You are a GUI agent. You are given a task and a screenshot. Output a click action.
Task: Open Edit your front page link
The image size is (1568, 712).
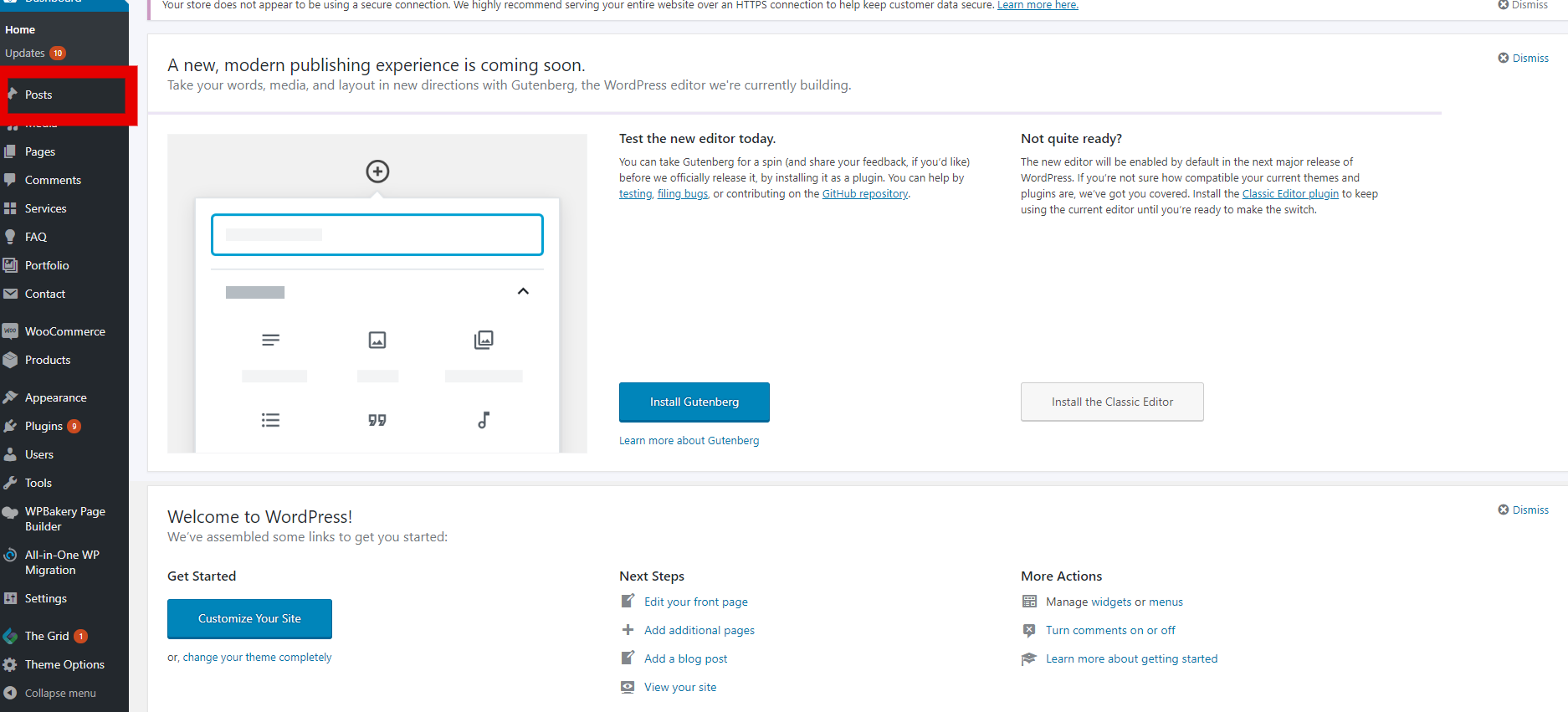(696, 602)
